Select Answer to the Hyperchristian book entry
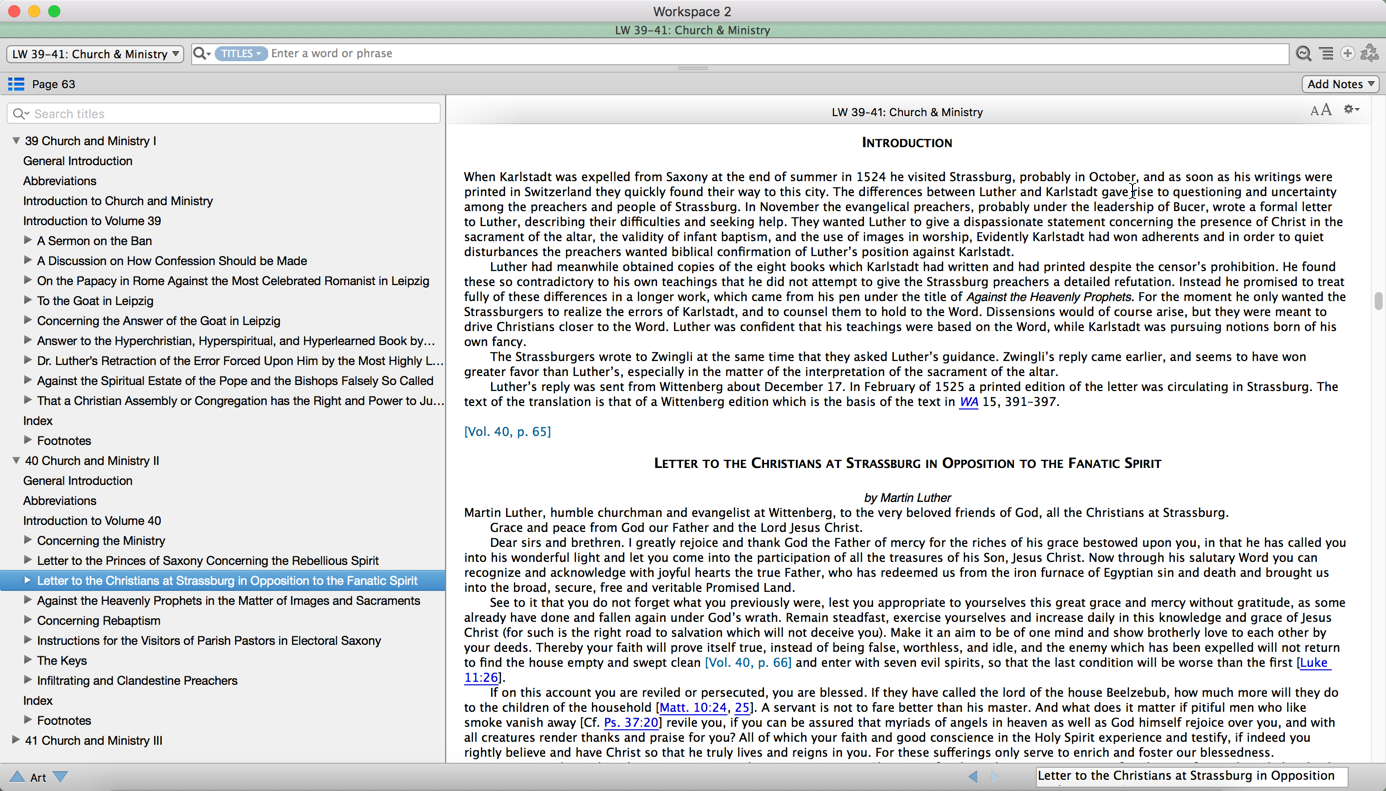This screenshot has width=1386, height=791. [x=236, y=341]
